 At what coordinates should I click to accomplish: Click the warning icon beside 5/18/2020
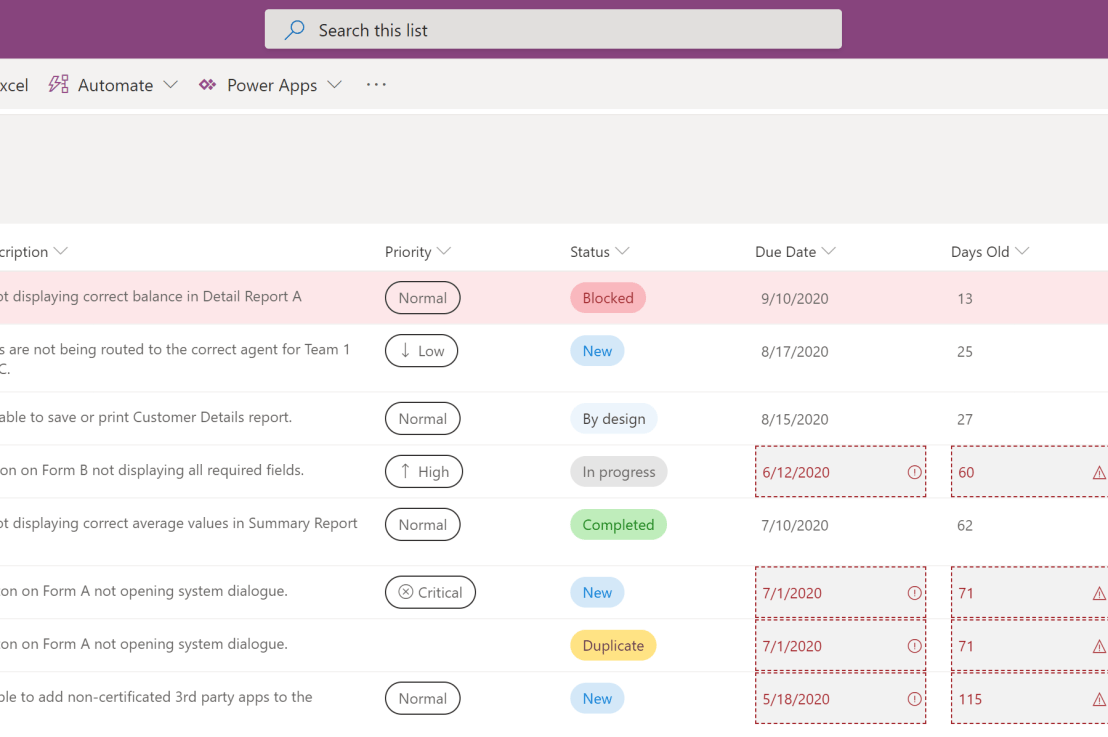913,699
